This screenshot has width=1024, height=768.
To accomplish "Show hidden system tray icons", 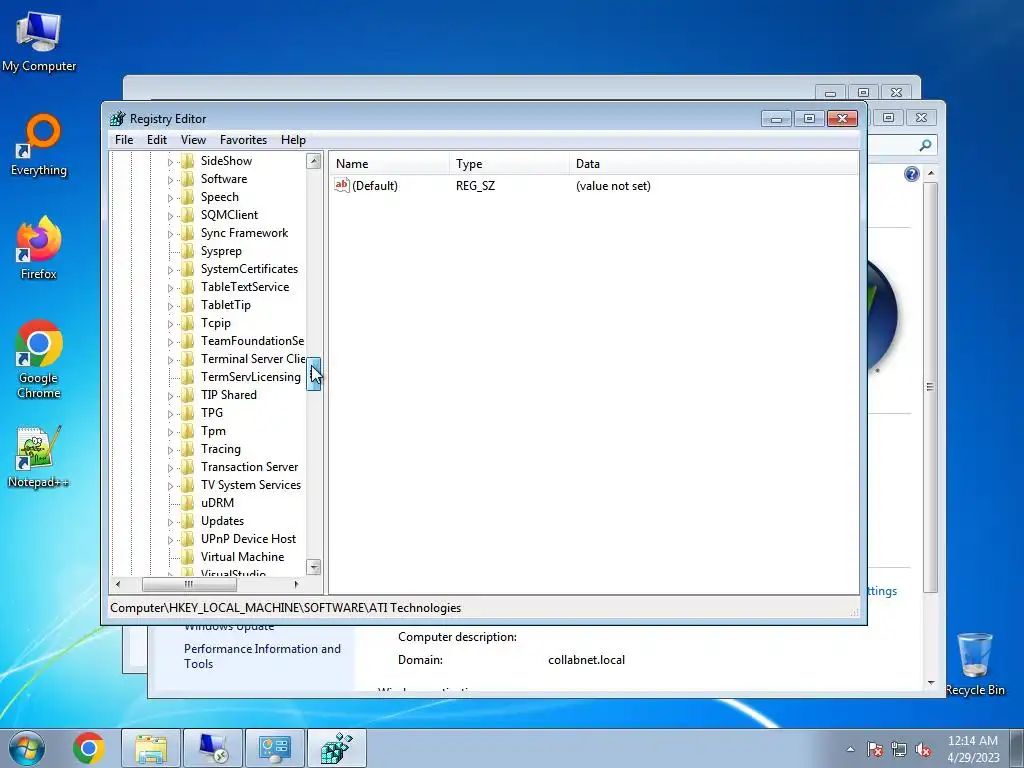I will point(850,749).
